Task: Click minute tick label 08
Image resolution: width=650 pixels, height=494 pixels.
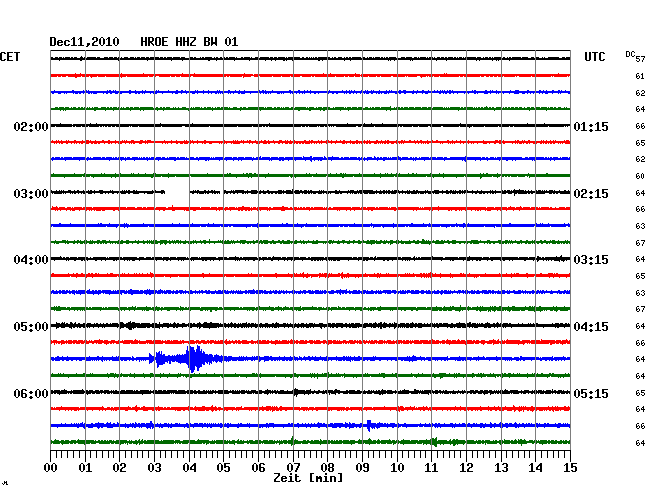Action: (x=327, y=467)
